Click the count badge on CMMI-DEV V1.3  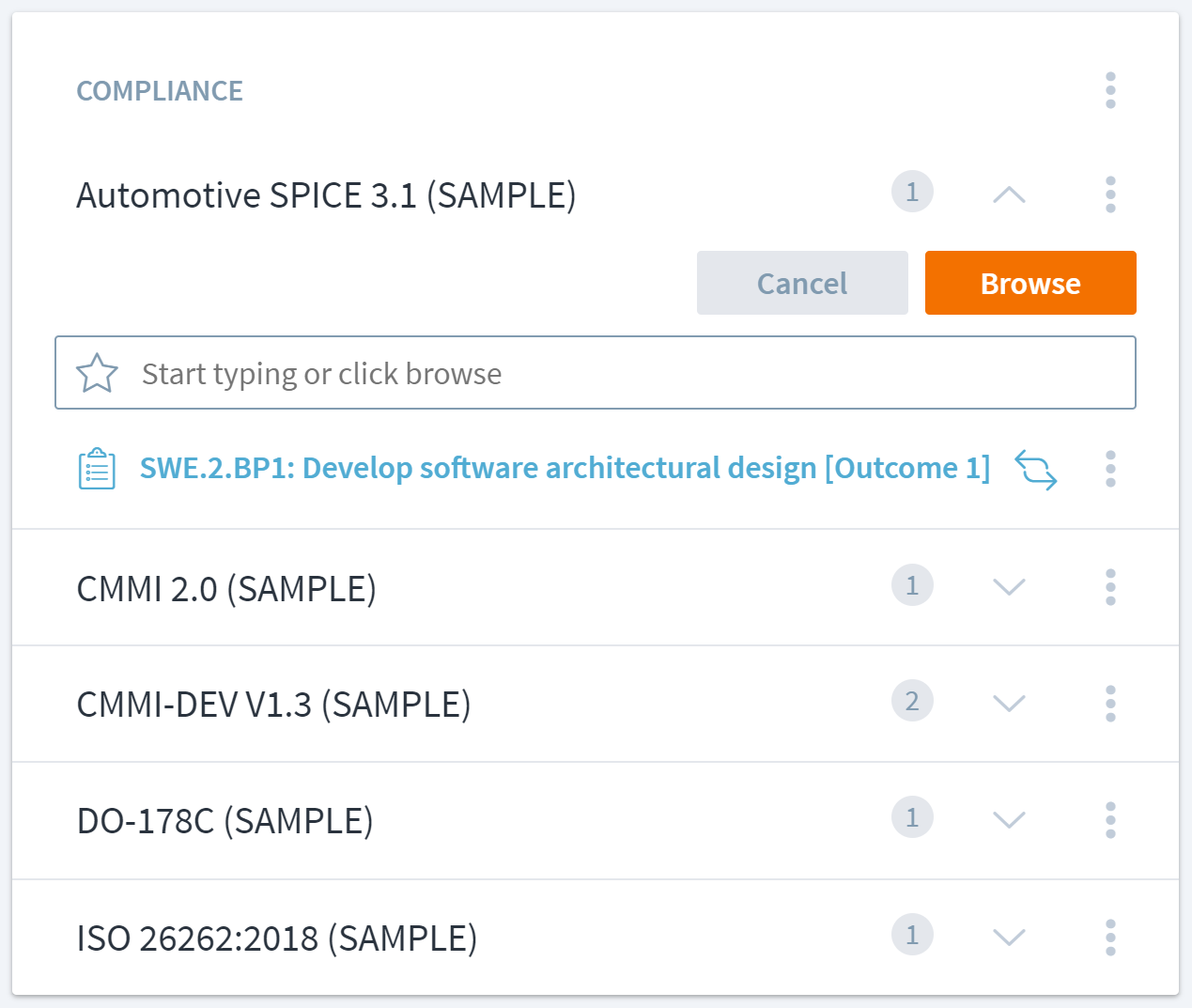coord(911,701)
